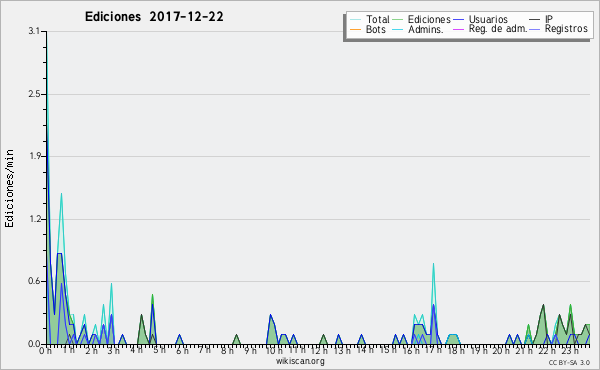Click the '19 h' x-axis label

point(479,351)
